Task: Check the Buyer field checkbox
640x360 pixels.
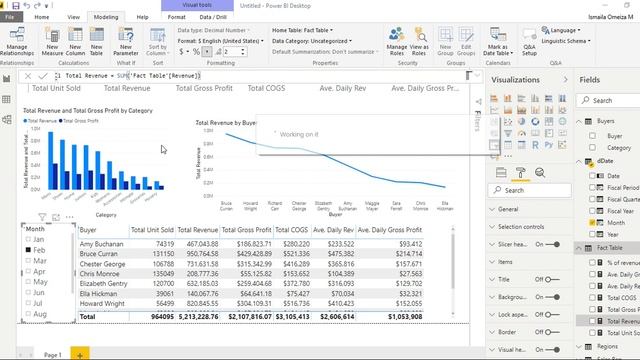Action: [592, 136]
